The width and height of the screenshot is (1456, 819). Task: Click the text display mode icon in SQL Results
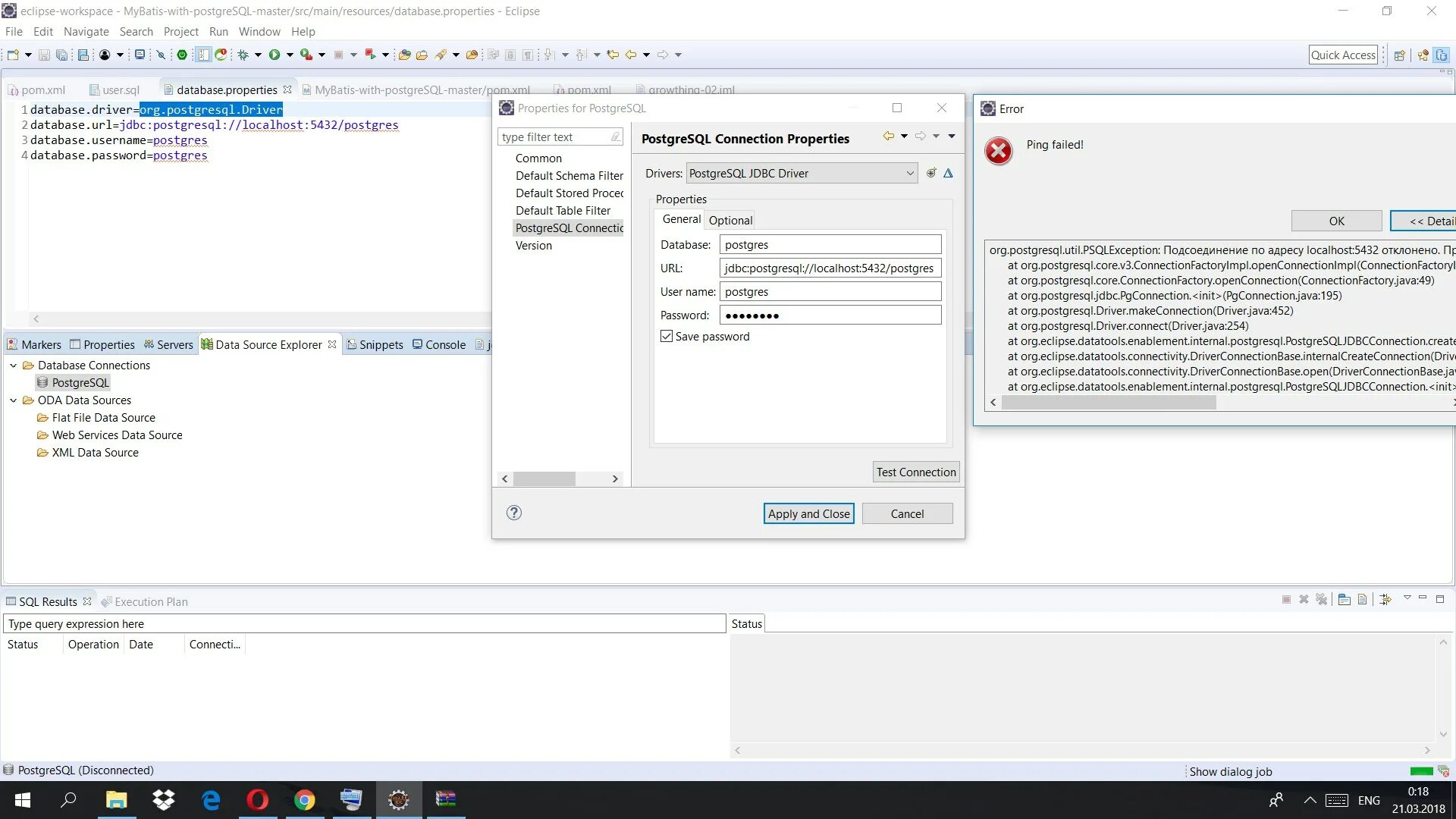[x=1362, y=599]
